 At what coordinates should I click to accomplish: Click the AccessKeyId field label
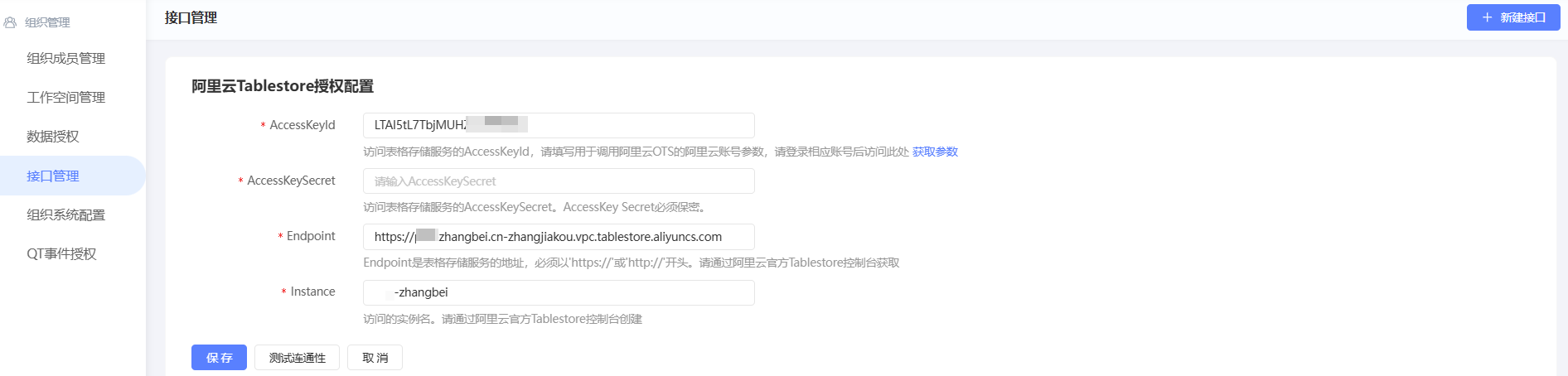(x=302, y=125)
